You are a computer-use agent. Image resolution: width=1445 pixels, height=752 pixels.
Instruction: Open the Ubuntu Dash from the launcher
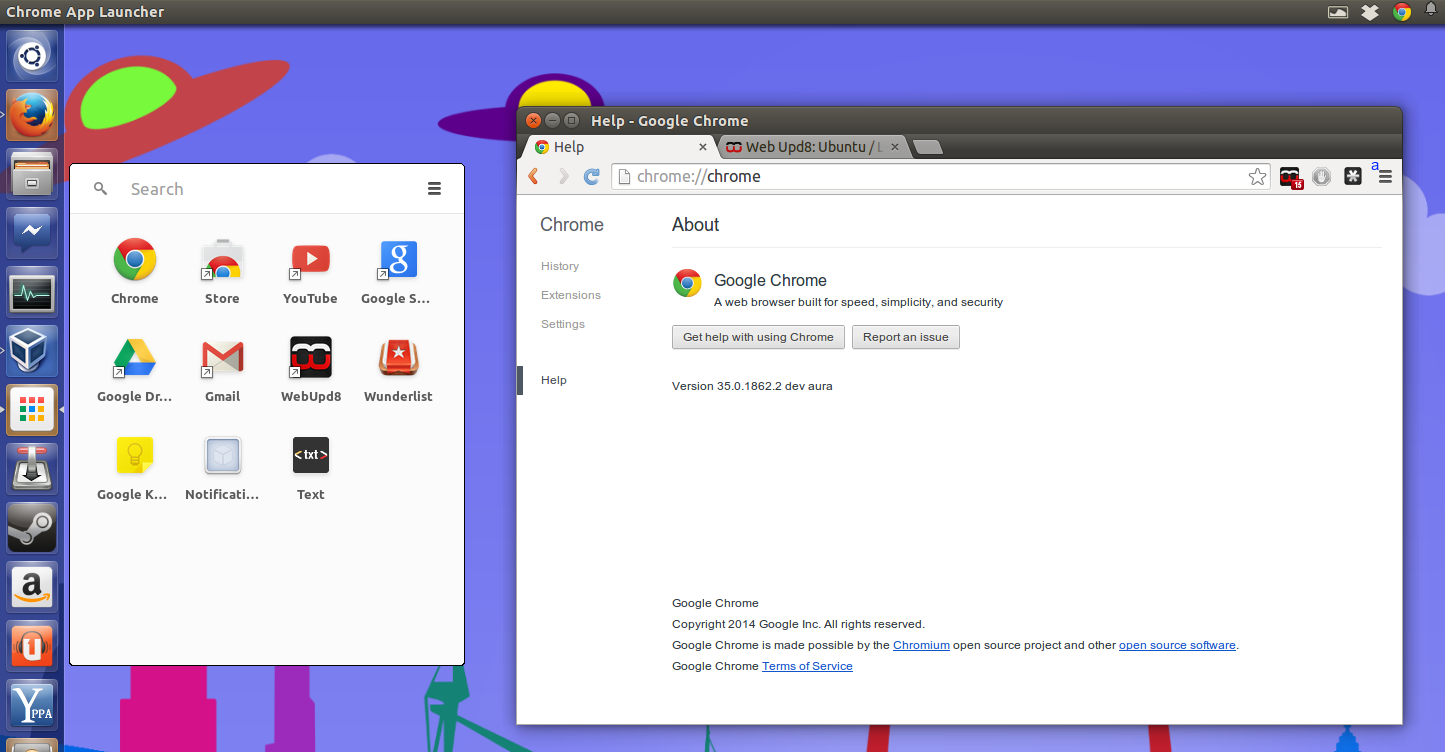(x=32, y=56)
